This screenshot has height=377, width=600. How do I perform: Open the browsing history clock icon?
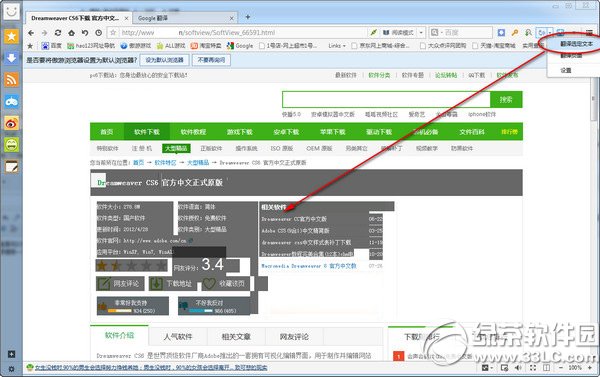[98, 33]
